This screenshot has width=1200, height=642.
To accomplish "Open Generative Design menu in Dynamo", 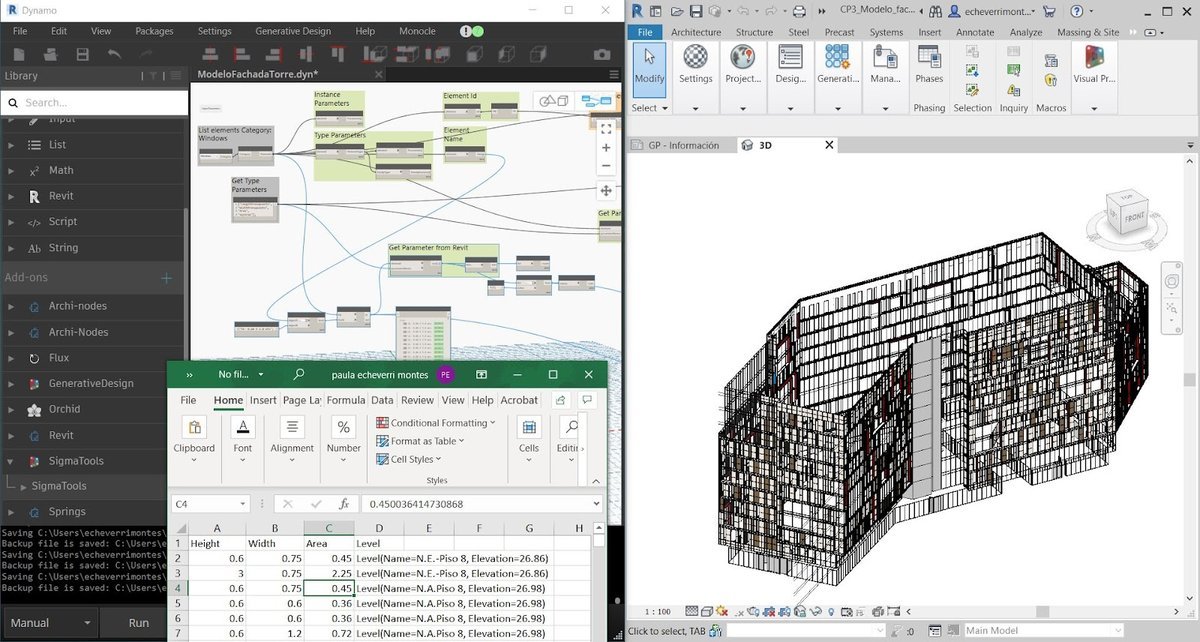I will tap(292, 31).
